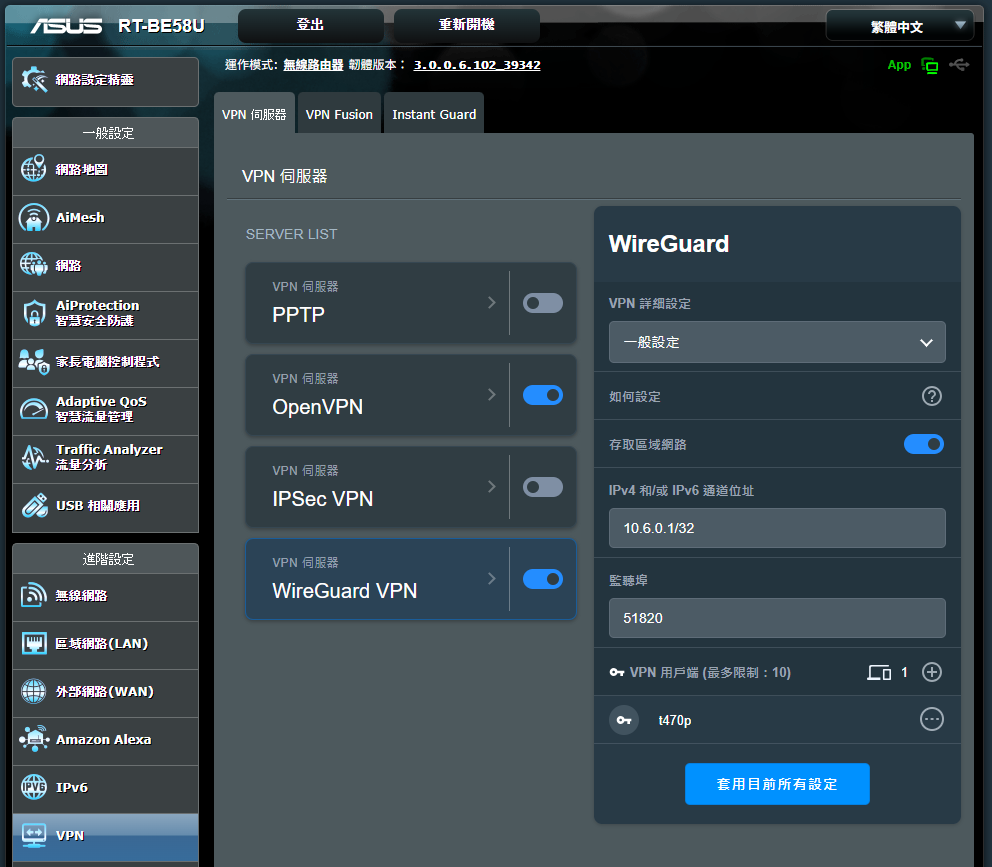Open AiProtection in the sidebar
This screenshot has height=867, width=992.
[x=105, y=314]
